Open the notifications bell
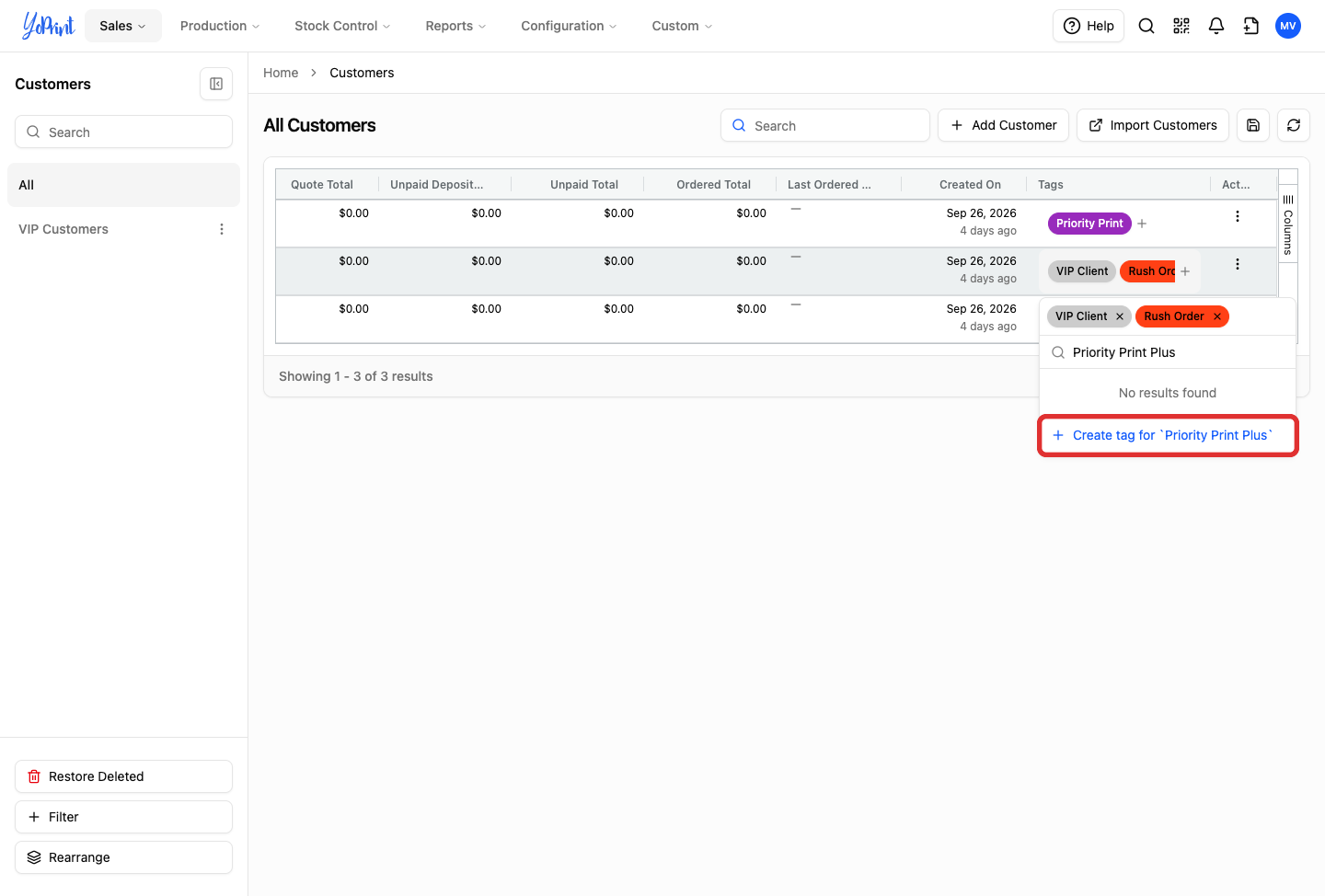 click(1216, 26)
